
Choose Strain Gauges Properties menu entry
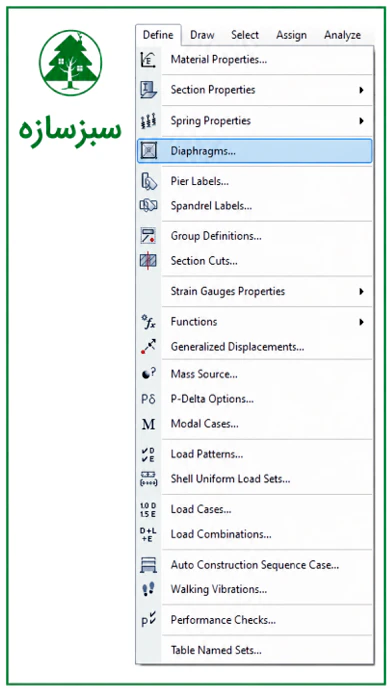click(255, 291)
